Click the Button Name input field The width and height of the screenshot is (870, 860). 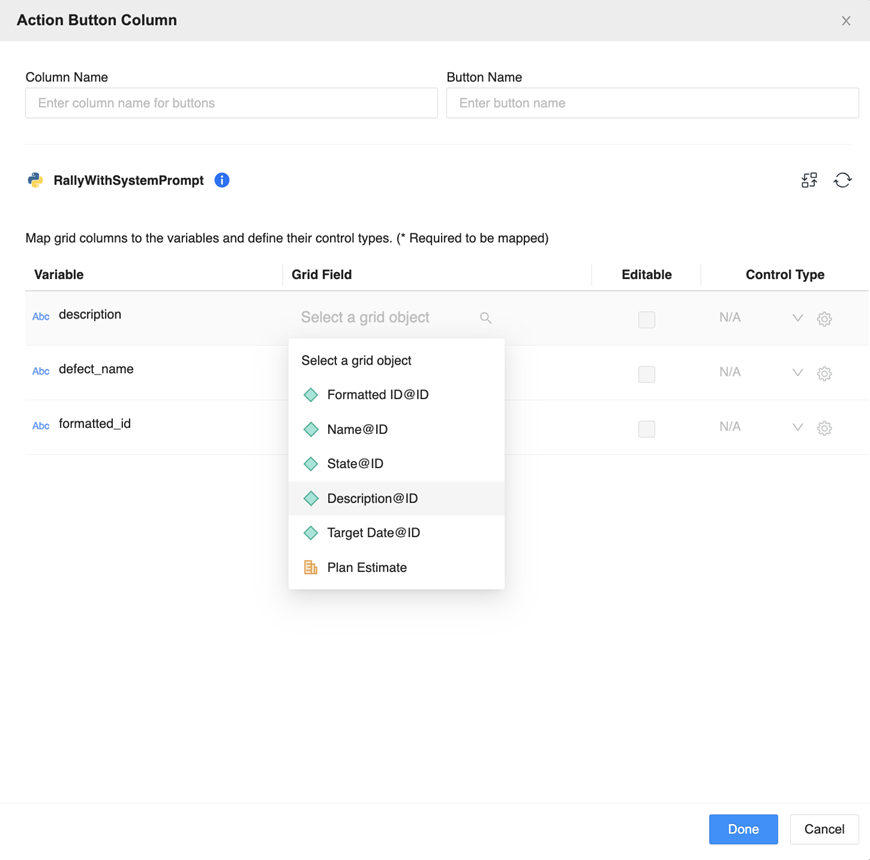coord(652,103)
